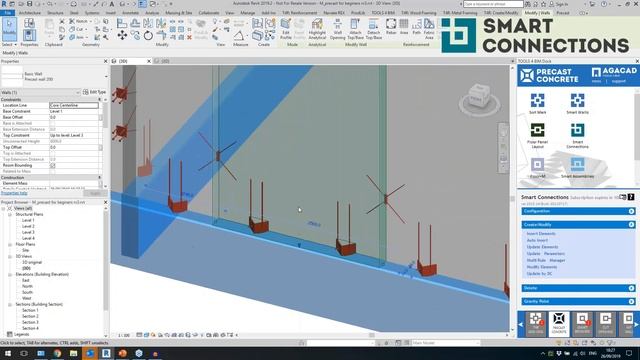The height and width of the screenshot is (360, 640).
Task: Open wall type selector dropdown
Action: [106, 76]
